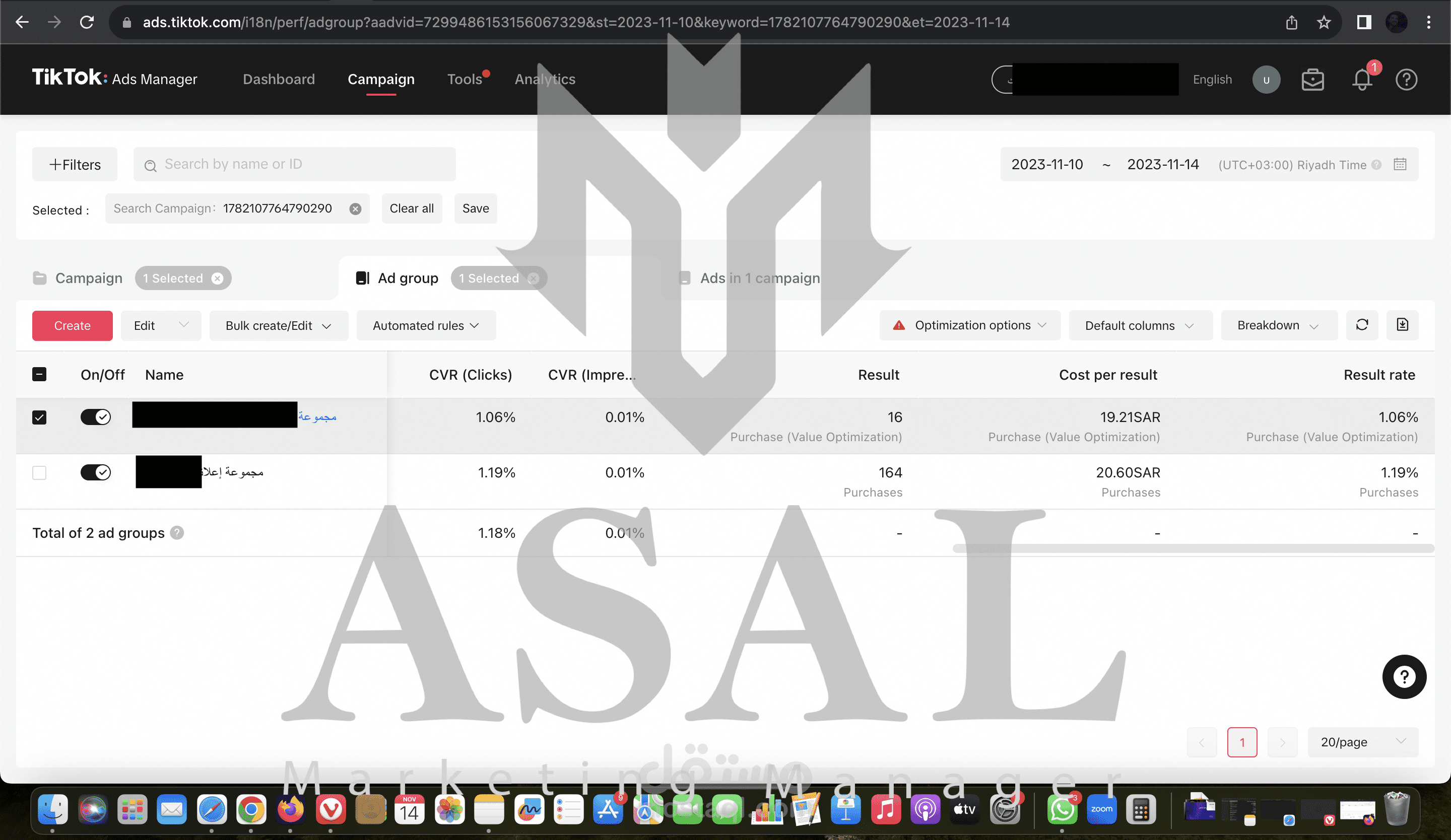Open the Breakdown dropdown
1451x840 pixels.
[1278, 326]
